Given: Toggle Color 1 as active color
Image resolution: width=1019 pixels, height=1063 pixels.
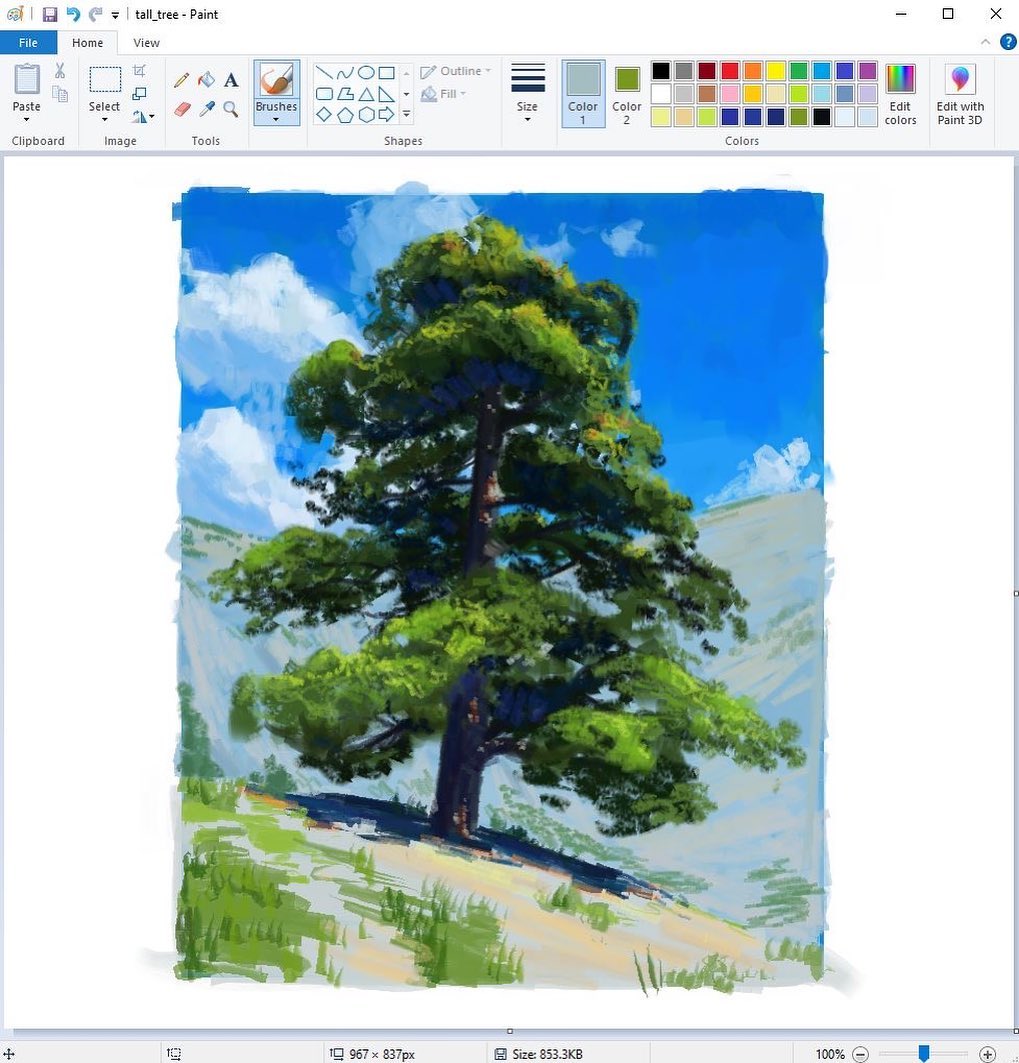Looking at the screenshot, I should pos(583,94).
